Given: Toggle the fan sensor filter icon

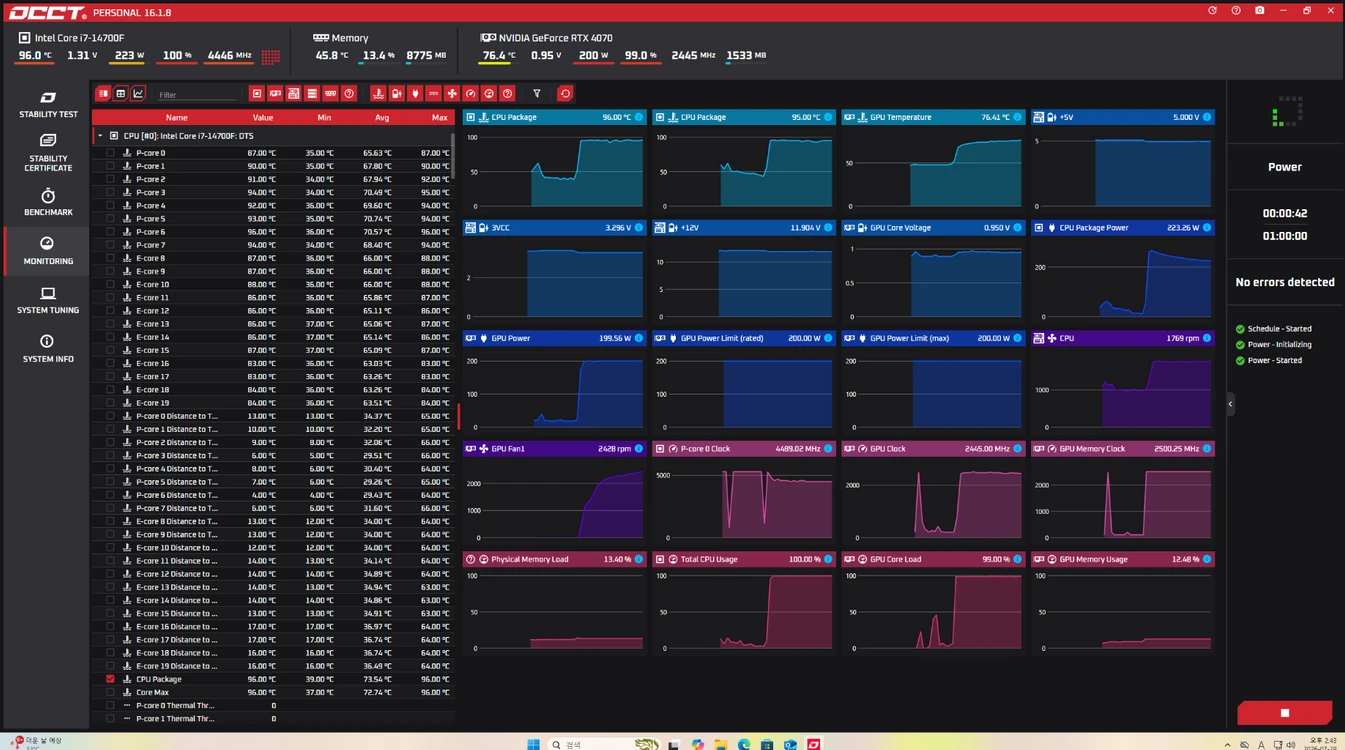Looking at the screenshot, I should pyautogui.click(x=452, y=94).
